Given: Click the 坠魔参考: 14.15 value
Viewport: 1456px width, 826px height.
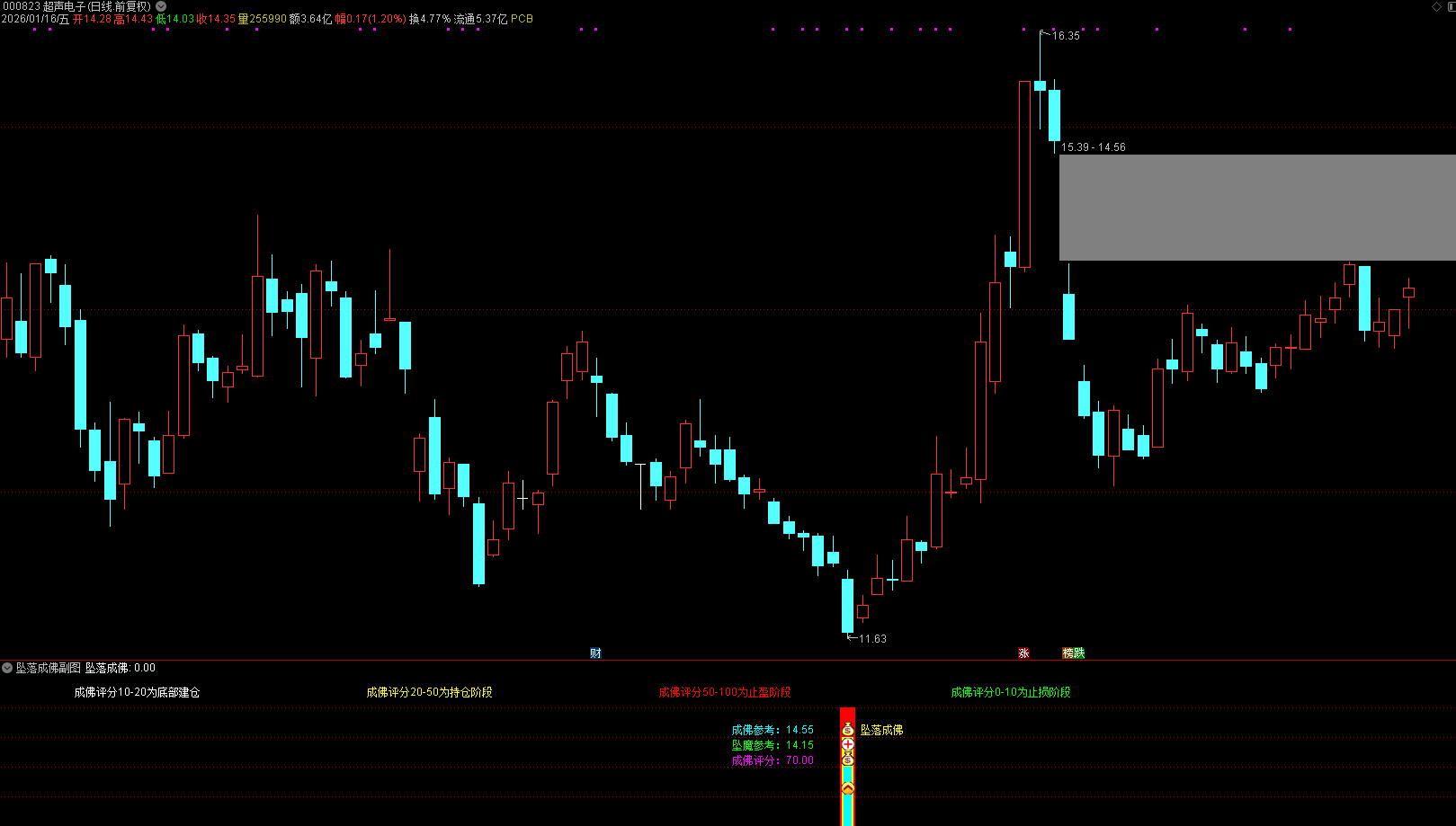Looking at the screenshot, I should pyautogui.click(x=773, y=745).
